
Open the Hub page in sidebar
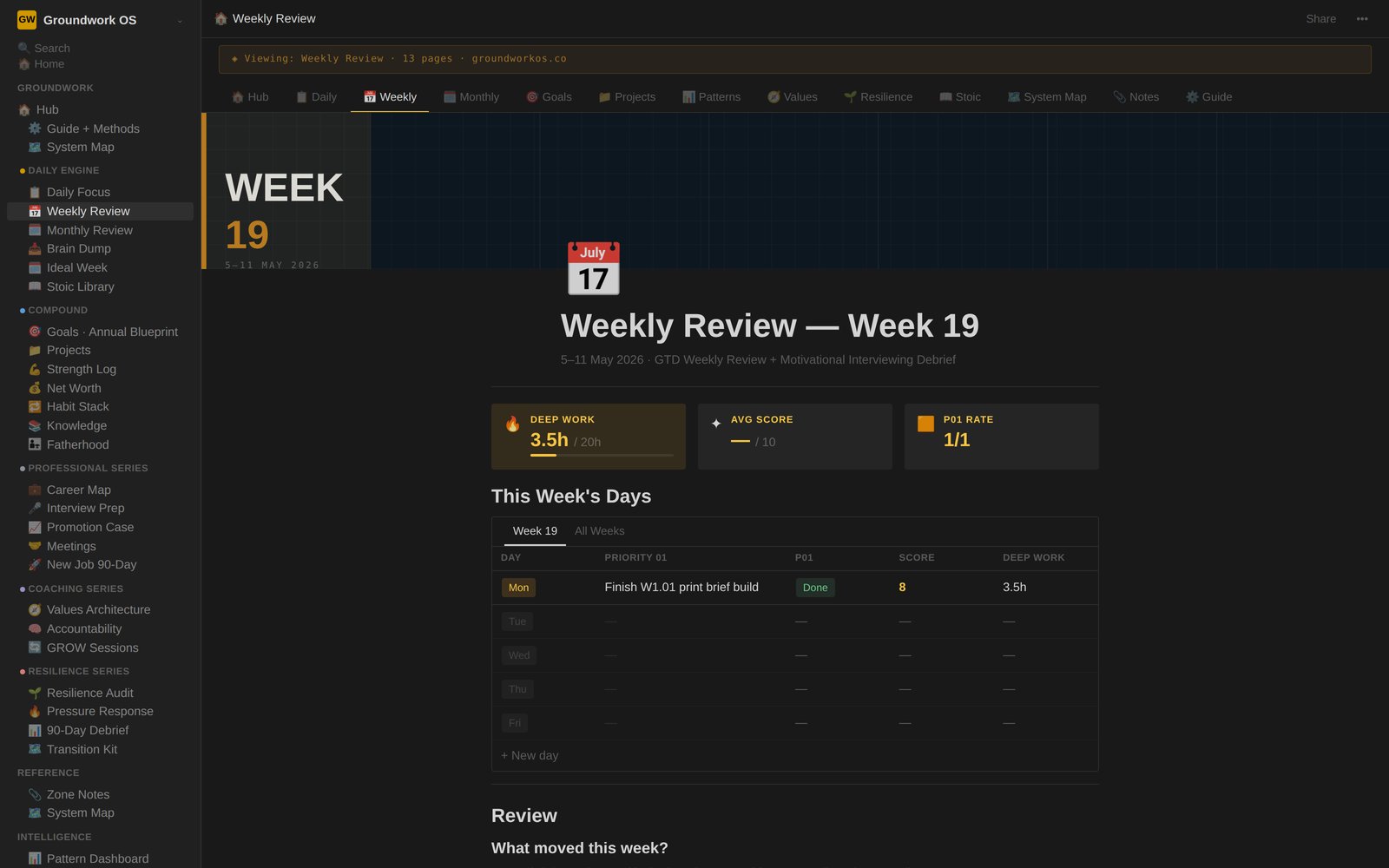click(x=101, y=109)
